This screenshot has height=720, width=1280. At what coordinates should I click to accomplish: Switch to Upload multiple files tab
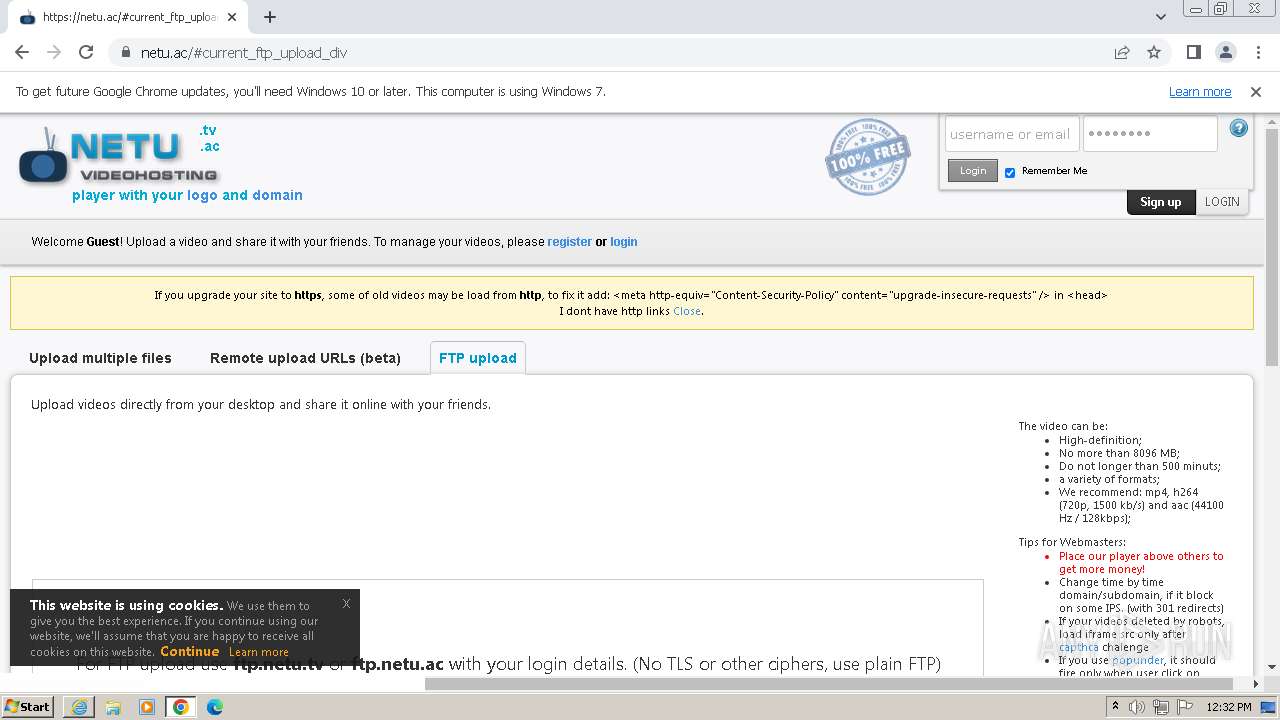[100, 358]
